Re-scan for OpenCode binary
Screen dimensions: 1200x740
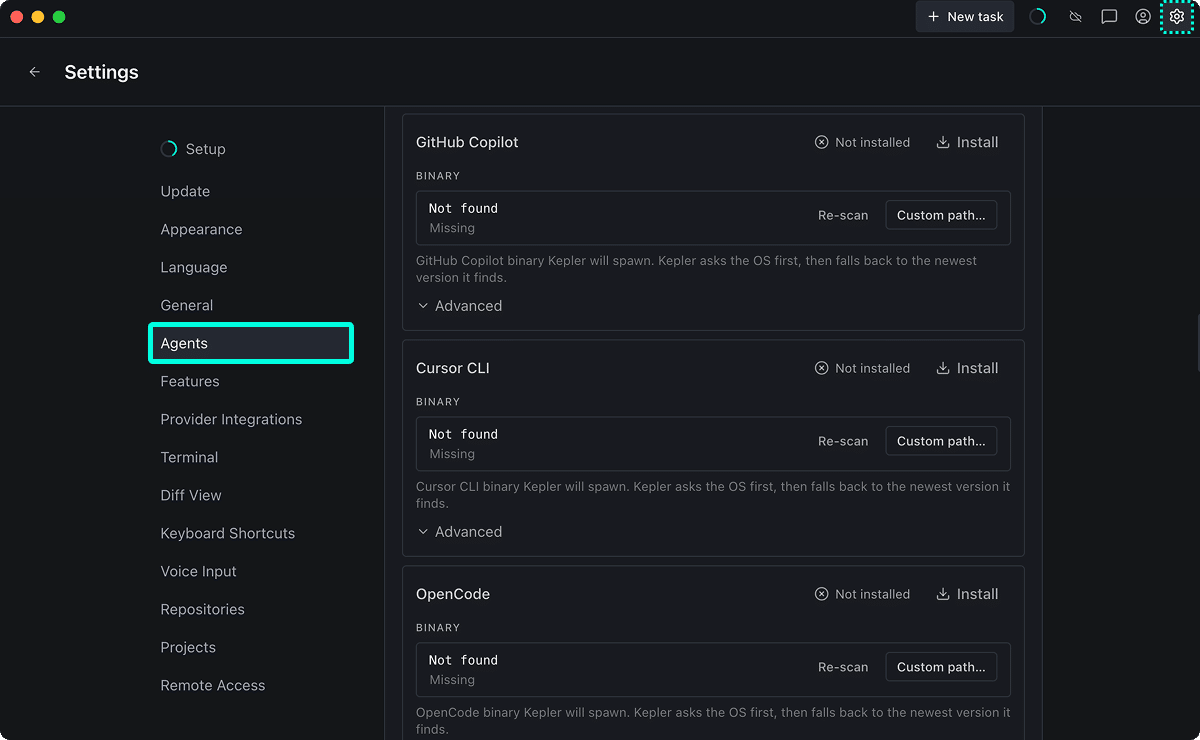coord(843,667)
